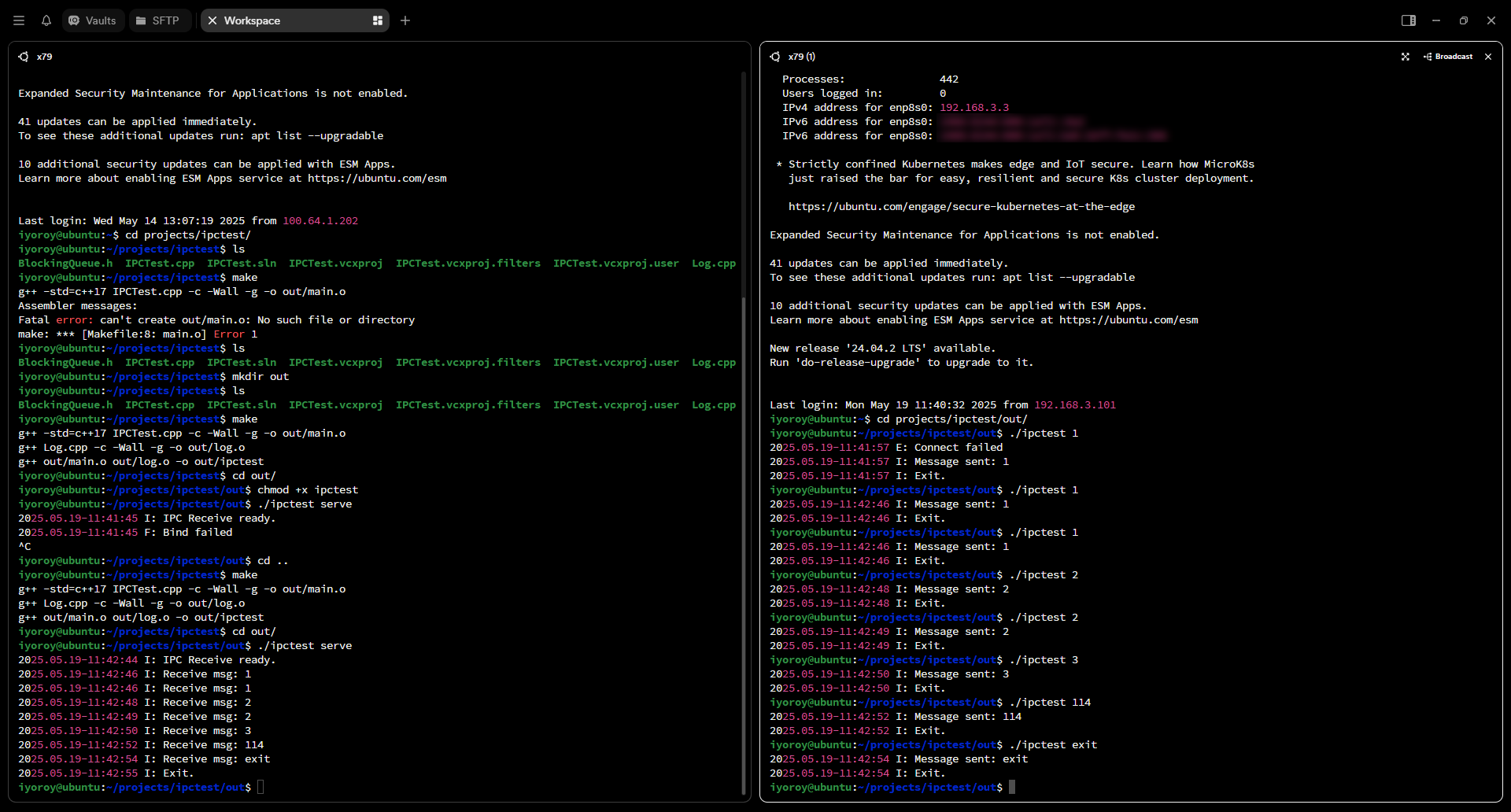Maximize the x79 (1) pane
The image size is (1511, 812).
(x=1406, y=57)
